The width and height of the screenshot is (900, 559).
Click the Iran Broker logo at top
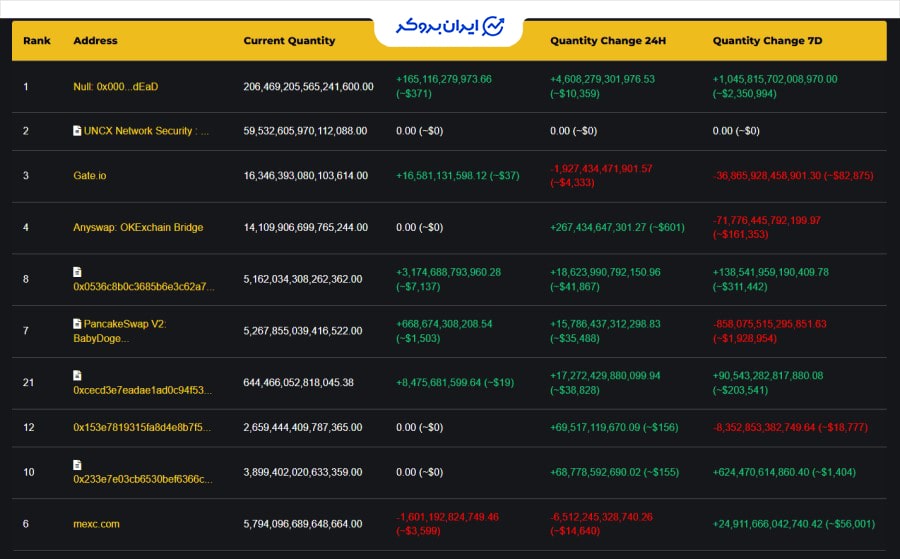[x=448, y=27]
